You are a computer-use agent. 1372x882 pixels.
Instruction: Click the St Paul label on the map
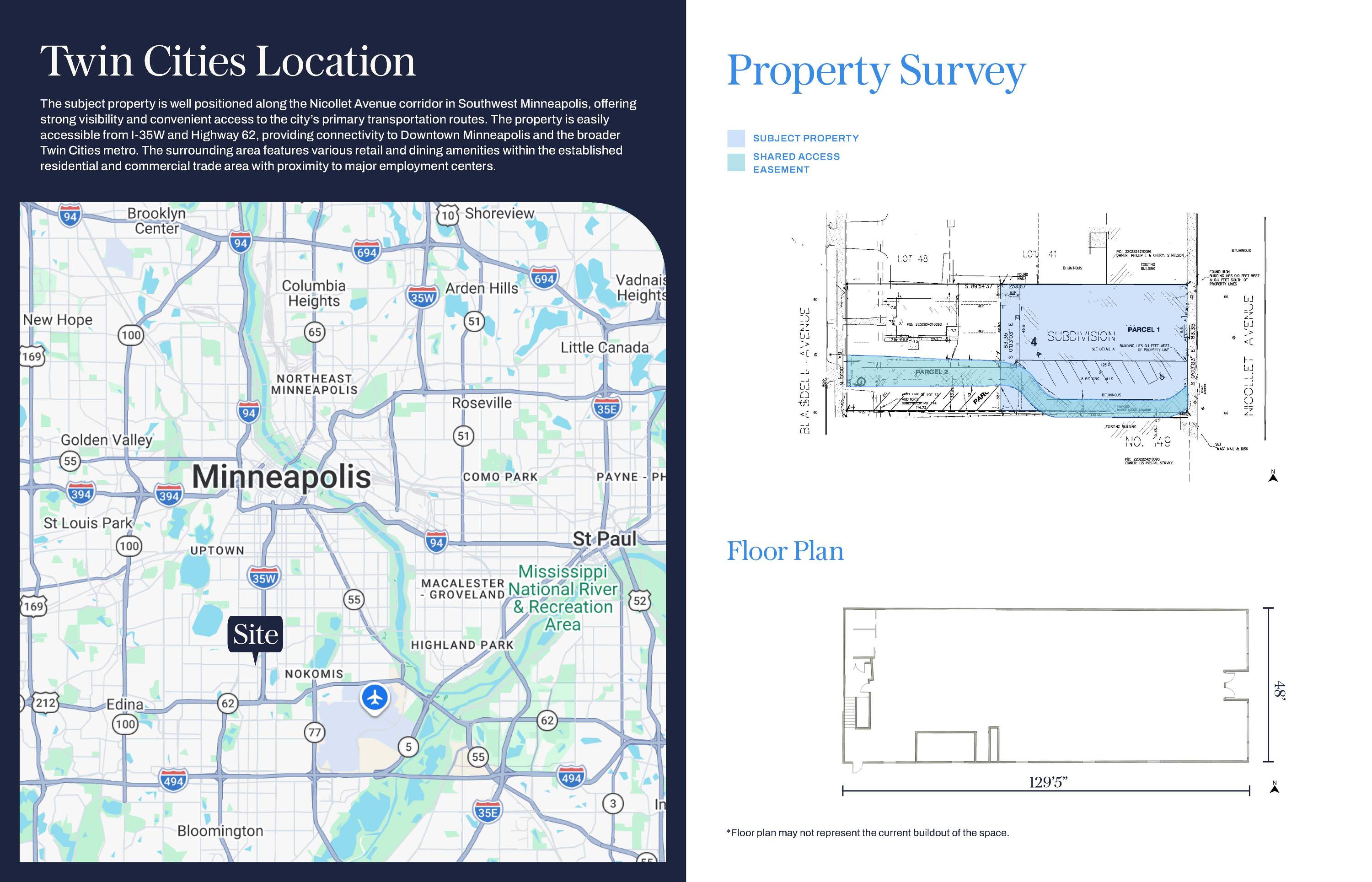click(605, 539)
